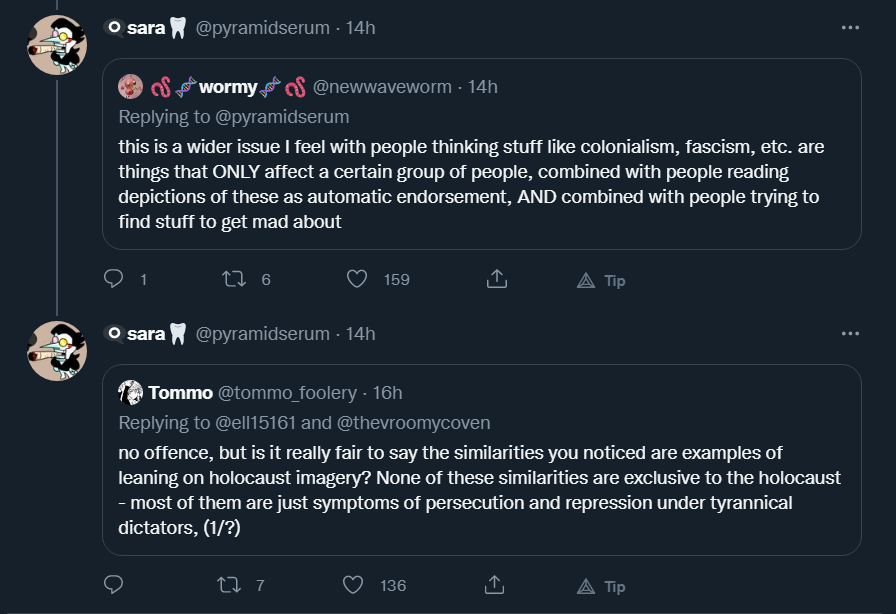896x614 pixels.
Task: Like the tweet with 159 likes
Action: pos(357,279)
